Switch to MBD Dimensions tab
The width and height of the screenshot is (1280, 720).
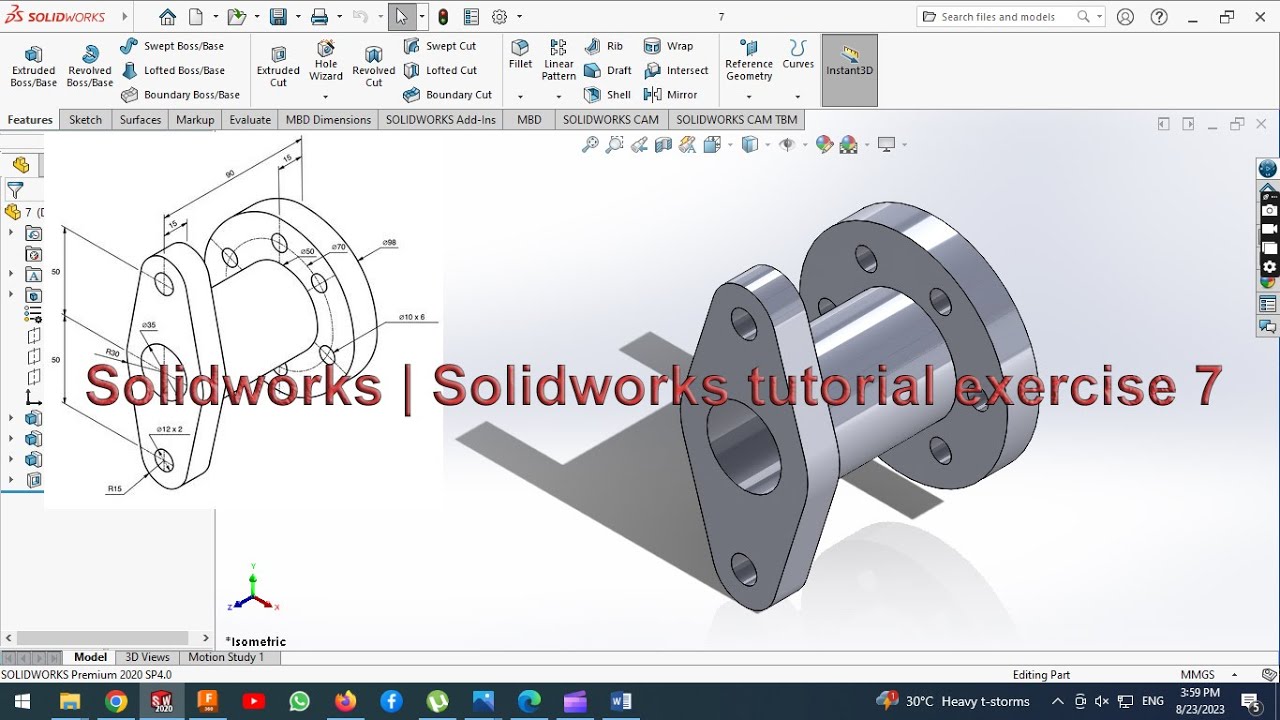point(328,120)
